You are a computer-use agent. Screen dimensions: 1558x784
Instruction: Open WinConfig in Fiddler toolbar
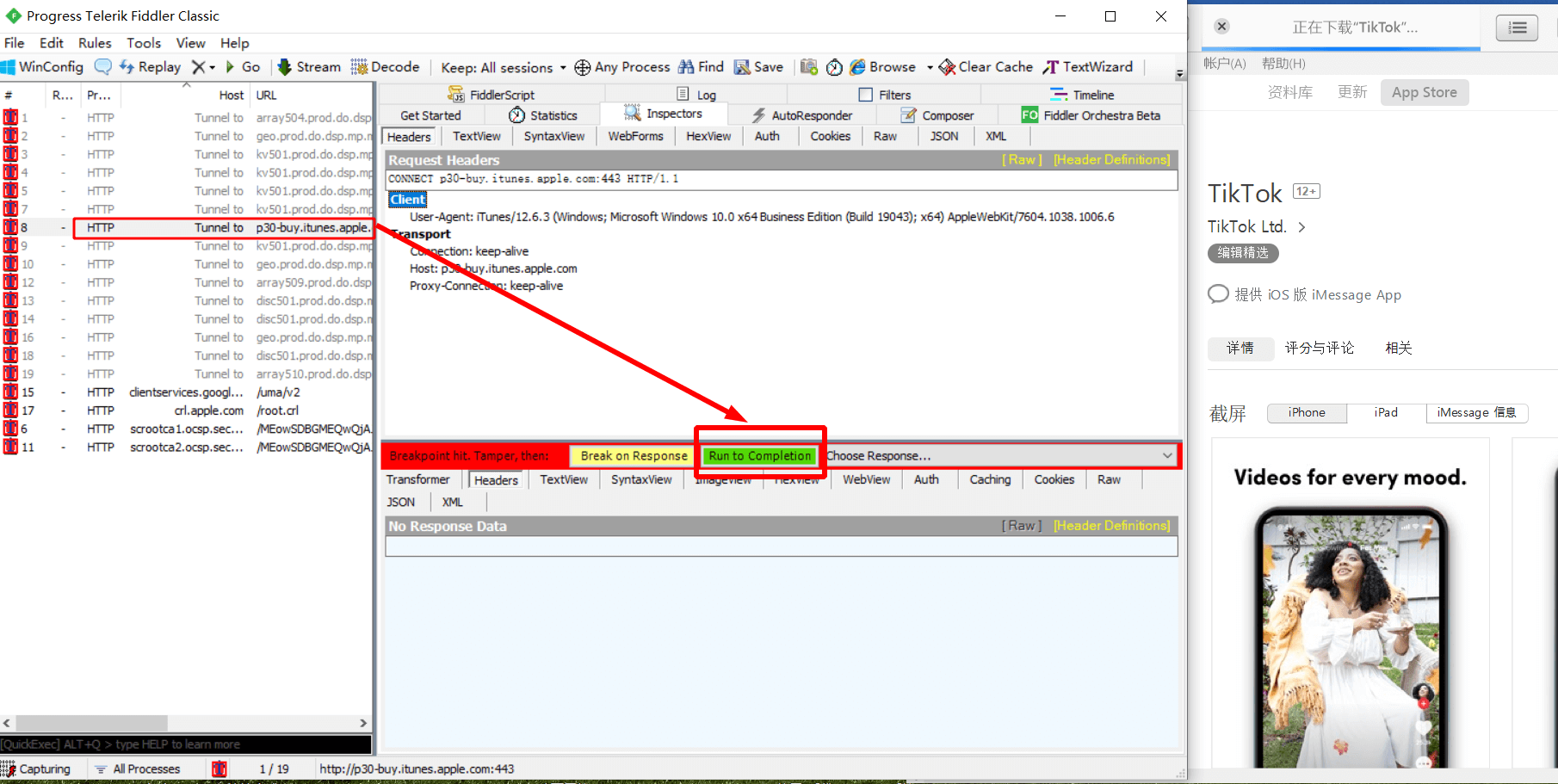[x=43, y=67]
